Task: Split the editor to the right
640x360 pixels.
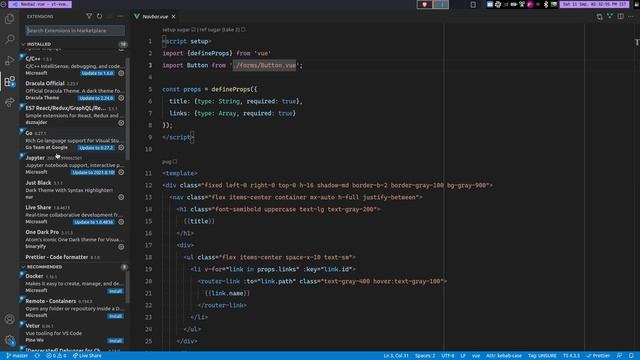Action: (620, 16)
